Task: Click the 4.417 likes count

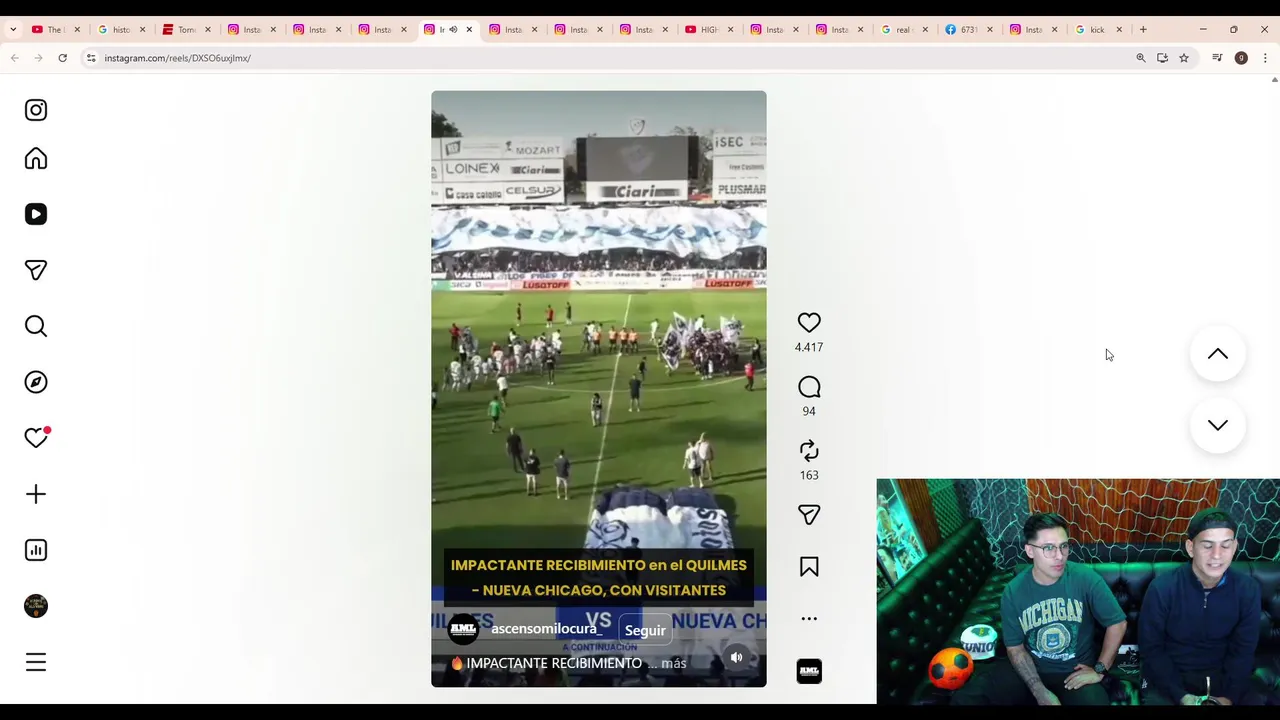Action: [809, 347]
